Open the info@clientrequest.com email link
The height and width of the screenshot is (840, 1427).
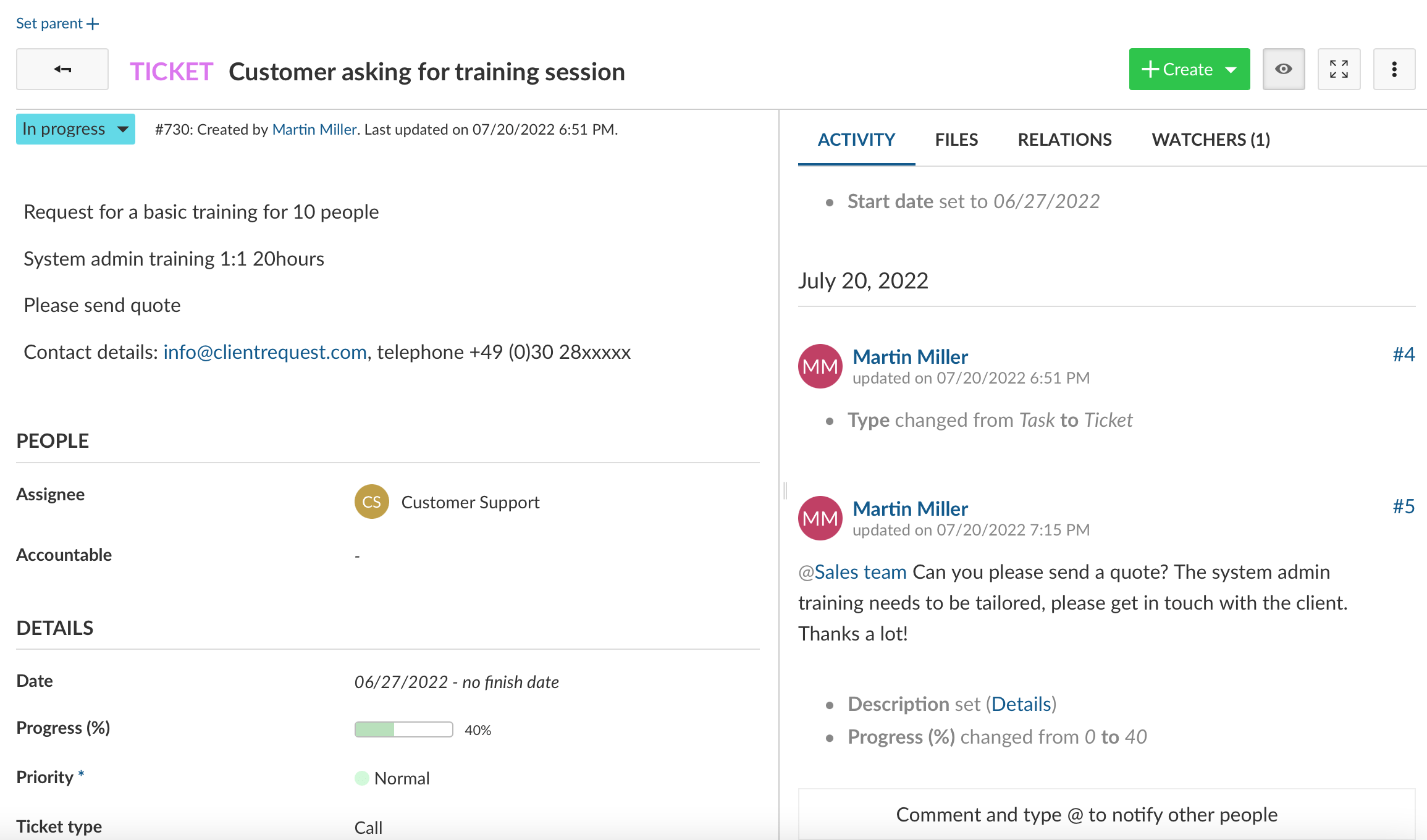265,352
